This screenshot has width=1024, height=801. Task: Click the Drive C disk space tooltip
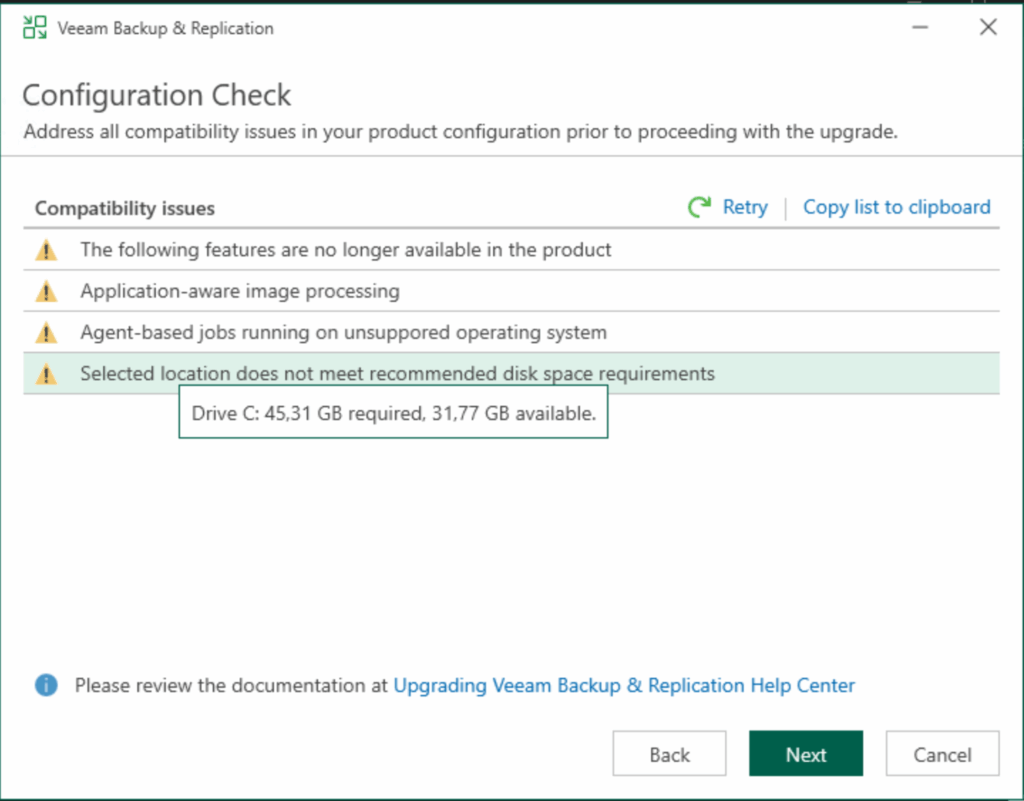[393, 413]
